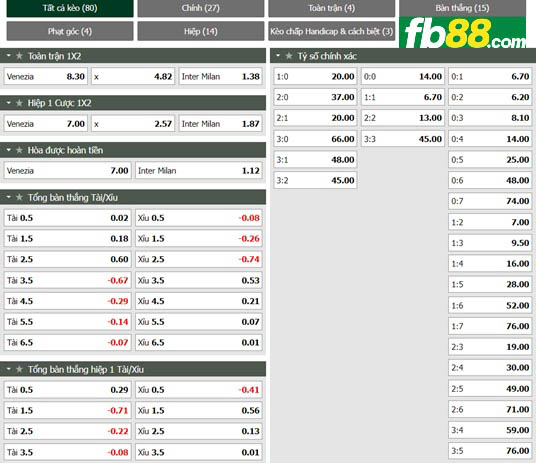Select Xỉu 3.5 at 0.53
The width and height of the screenshot is (536, 464).
tap(199, 280)
